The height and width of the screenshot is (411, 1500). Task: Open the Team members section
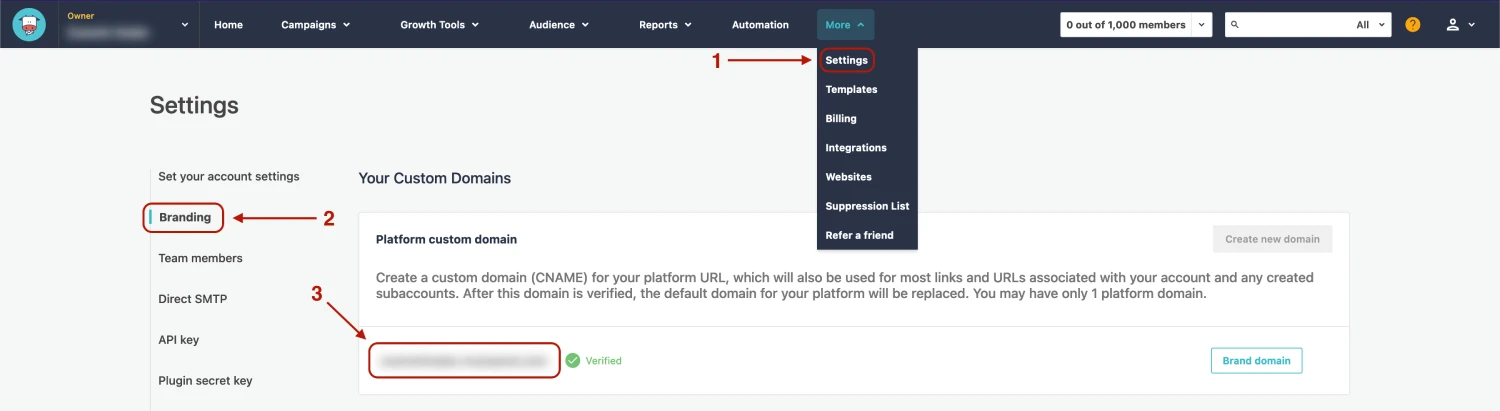(x=200, y=258)
